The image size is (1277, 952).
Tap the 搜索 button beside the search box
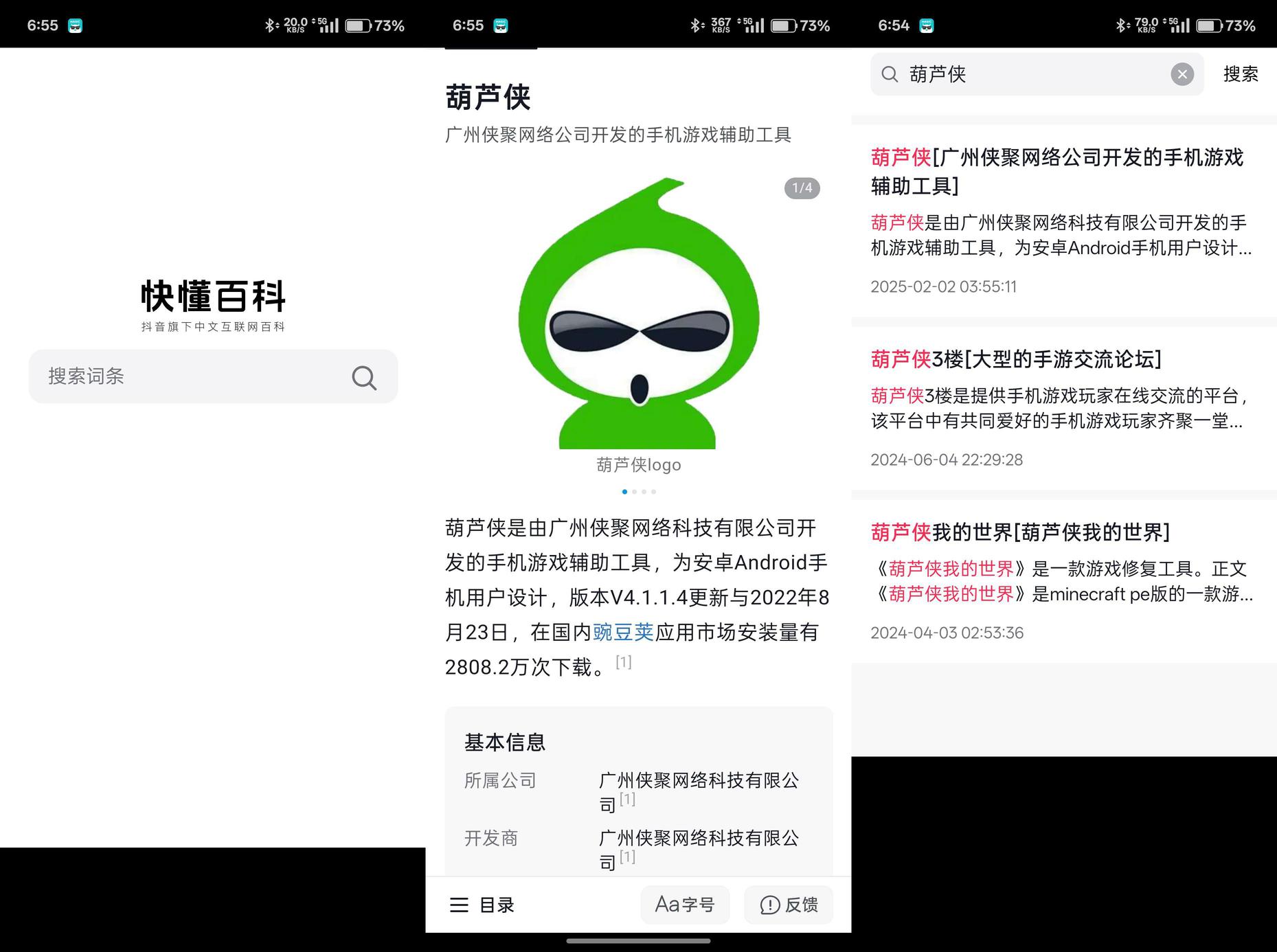tap(1241, 74)
